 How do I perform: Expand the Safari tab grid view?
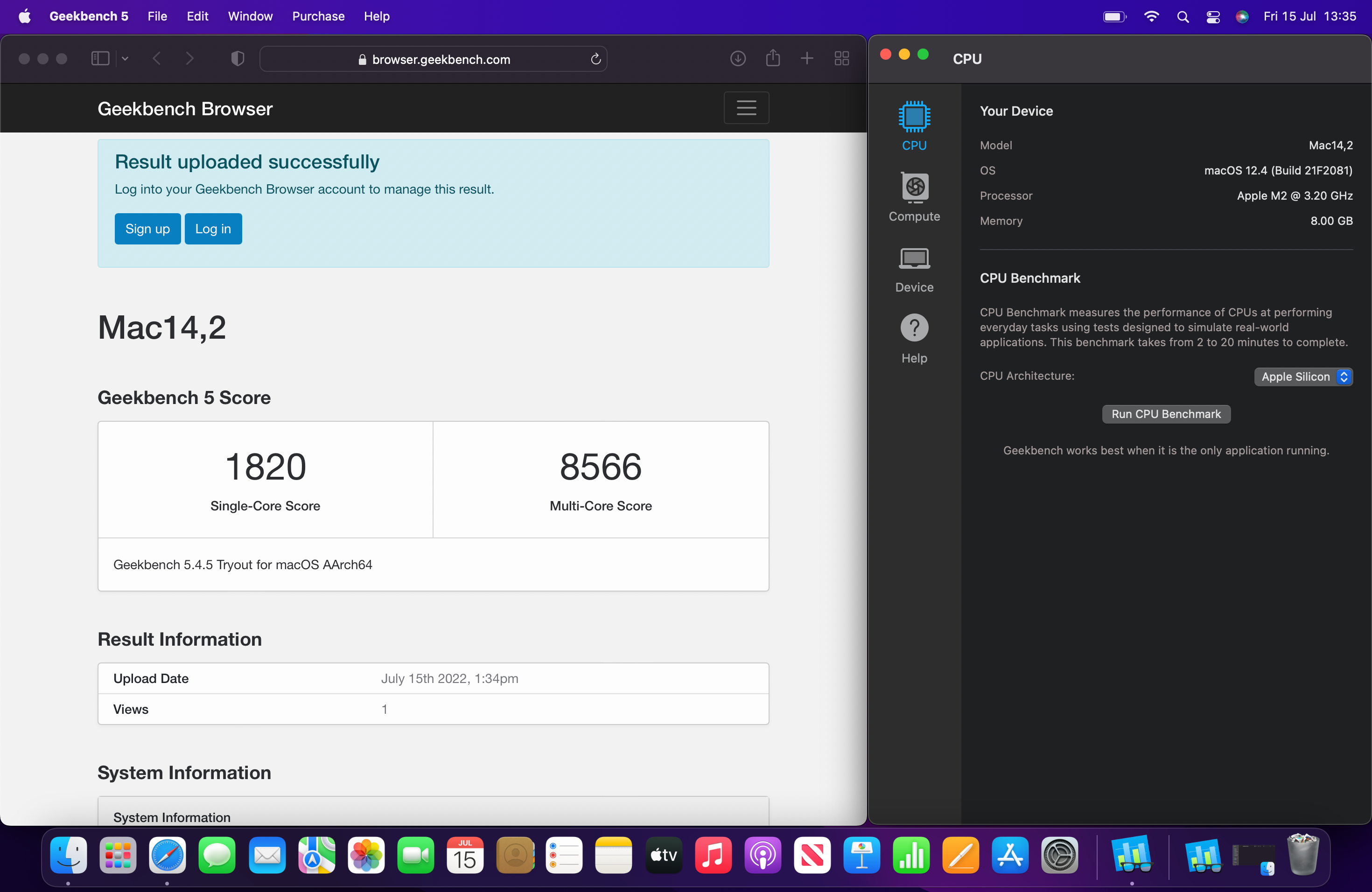pos(842,58)
